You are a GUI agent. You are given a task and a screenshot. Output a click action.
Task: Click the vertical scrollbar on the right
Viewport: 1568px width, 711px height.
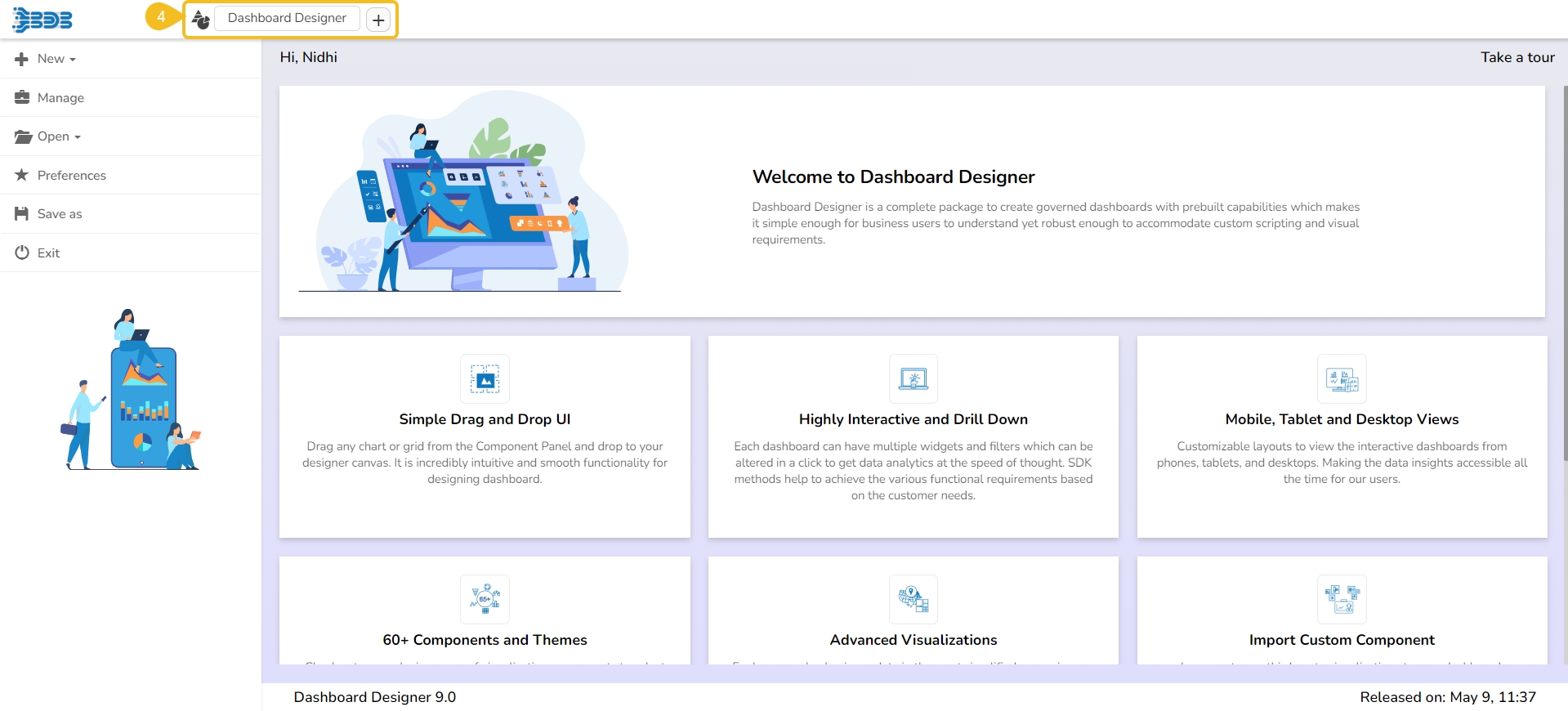click(x=1564, y=270)
